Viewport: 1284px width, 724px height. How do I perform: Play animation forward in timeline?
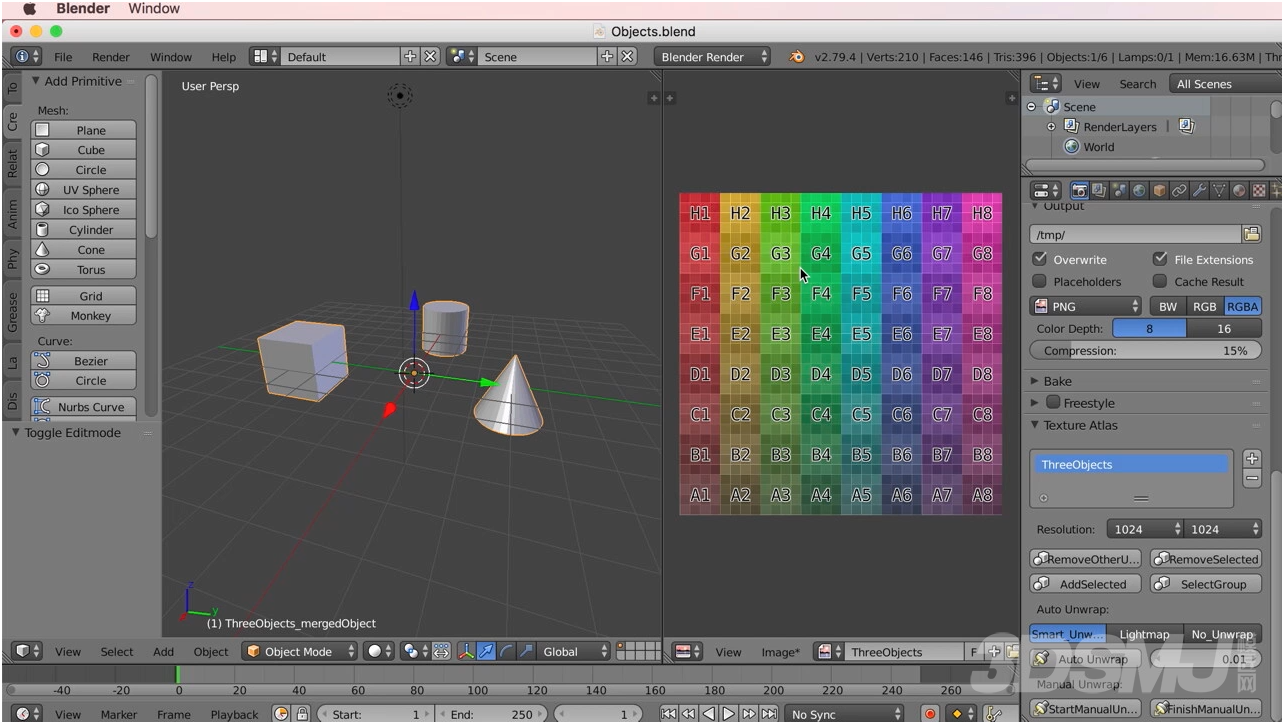(729, 714)
